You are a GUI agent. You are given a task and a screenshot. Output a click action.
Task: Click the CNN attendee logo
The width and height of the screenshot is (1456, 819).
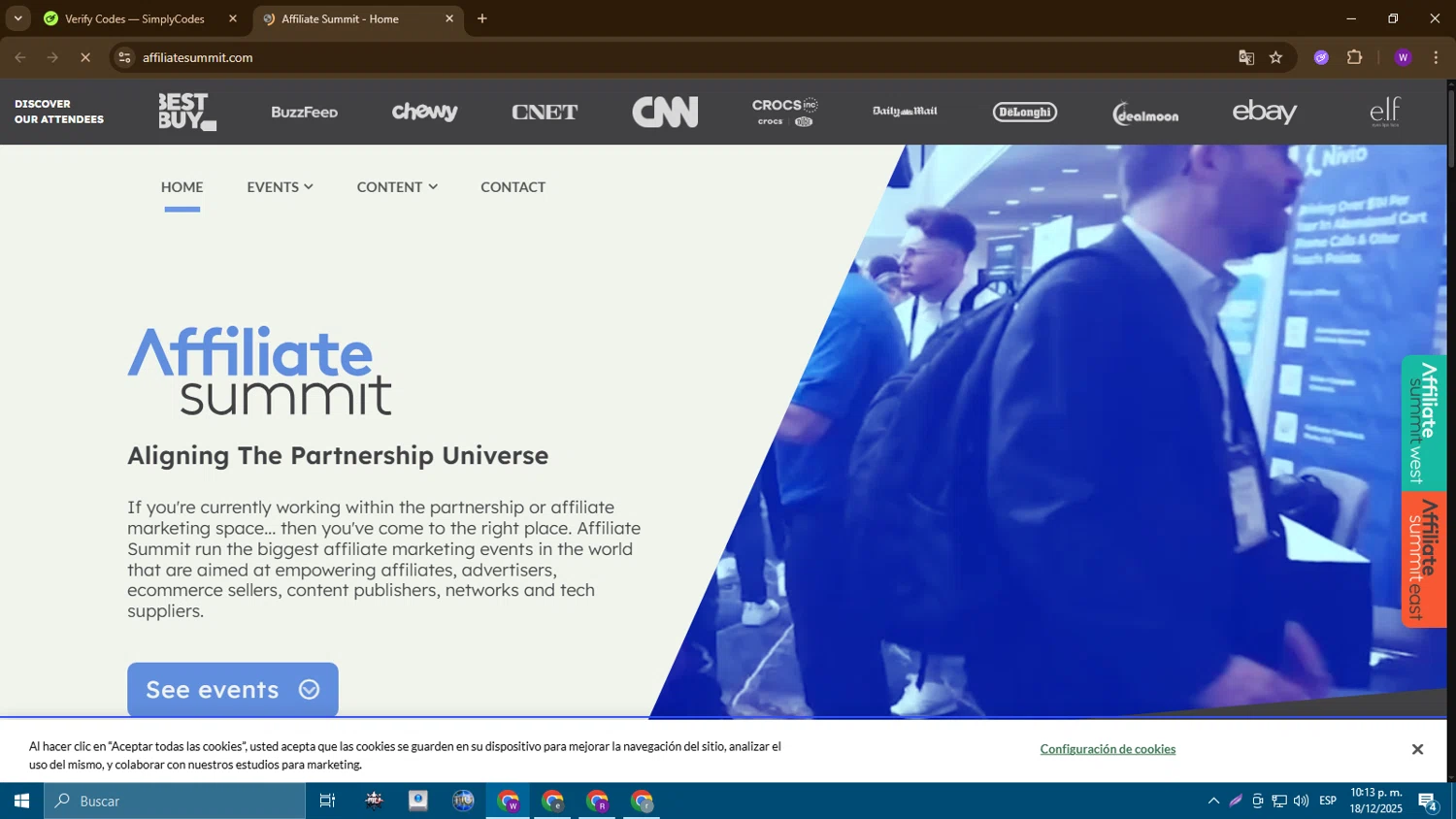coord(665,112)
